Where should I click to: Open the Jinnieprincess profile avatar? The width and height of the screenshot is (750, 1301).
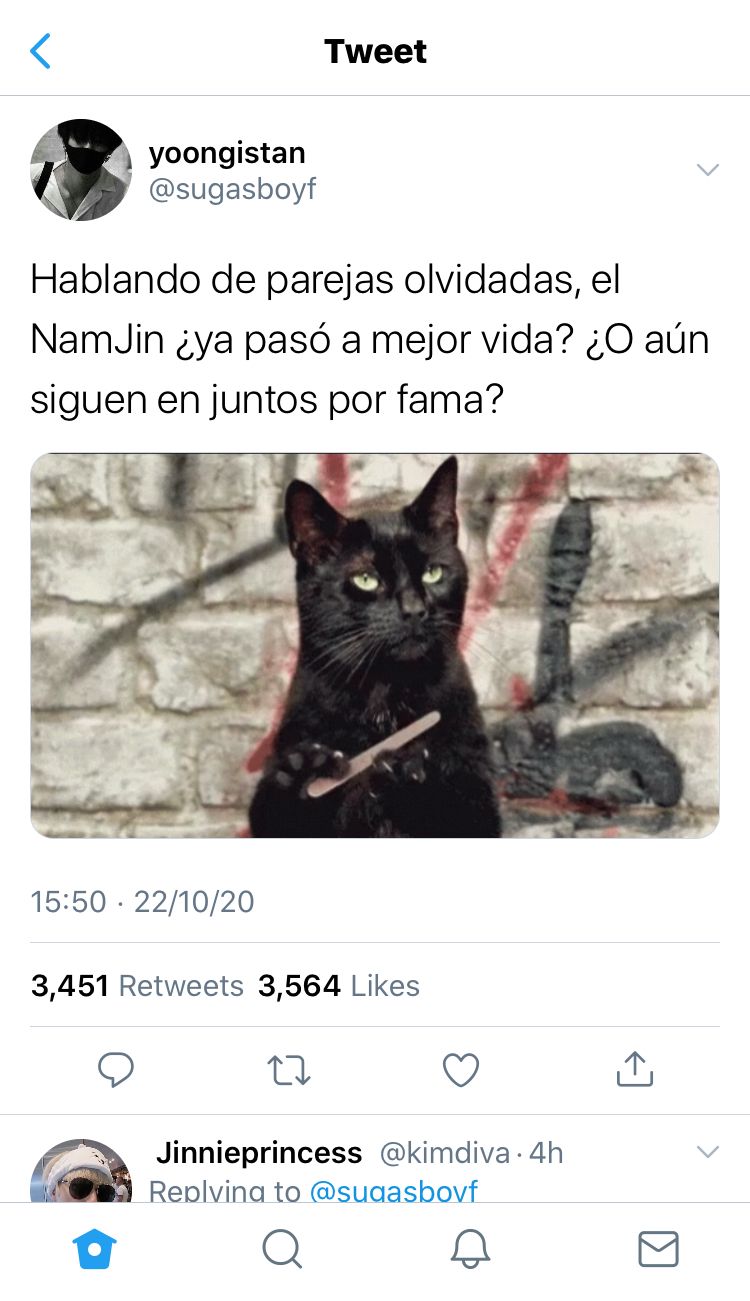81,1170
